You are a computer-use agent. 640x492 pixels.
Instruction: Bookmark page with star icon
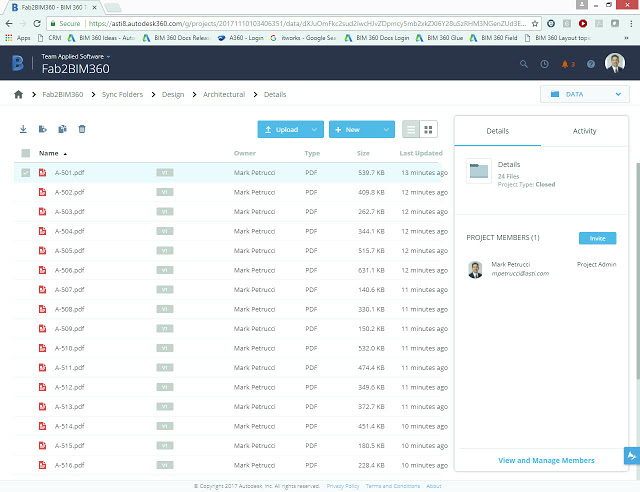535,24
